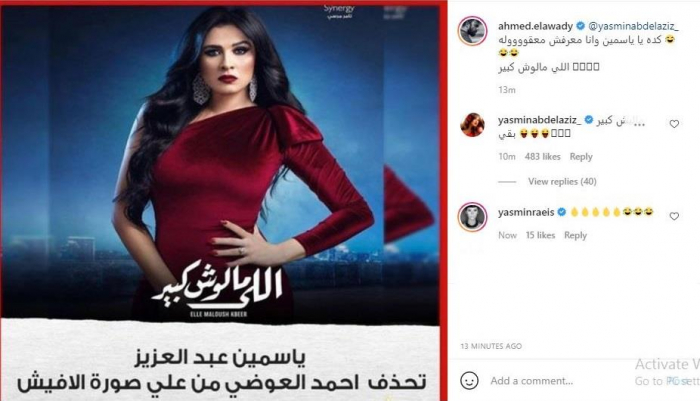Open 15 likes list
700x401 pixels.
(x=540, y=235)
